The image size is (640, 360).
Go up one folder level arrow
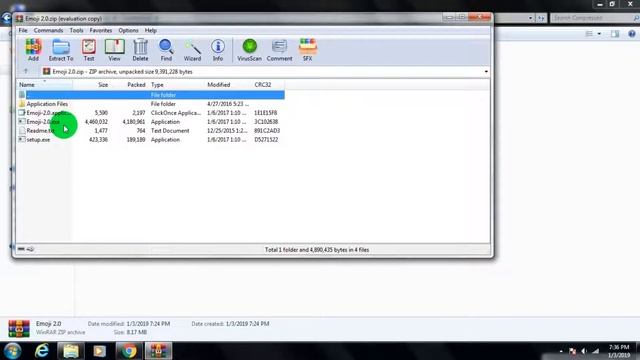(26, 71)
